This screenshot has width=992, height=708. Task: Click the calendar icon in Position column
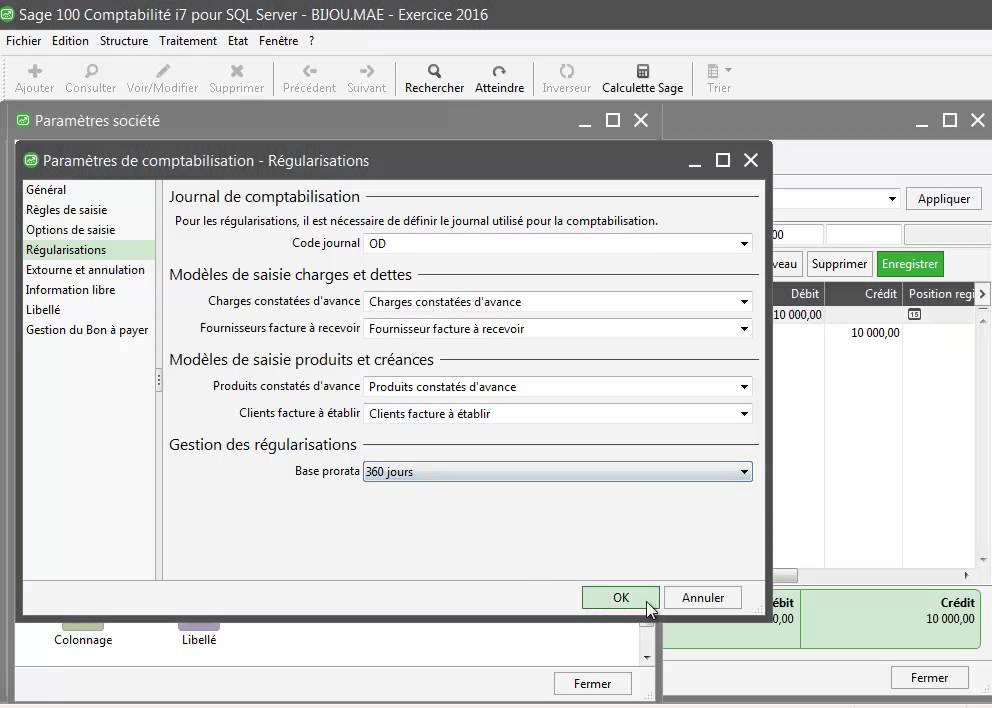click(914, 314)
